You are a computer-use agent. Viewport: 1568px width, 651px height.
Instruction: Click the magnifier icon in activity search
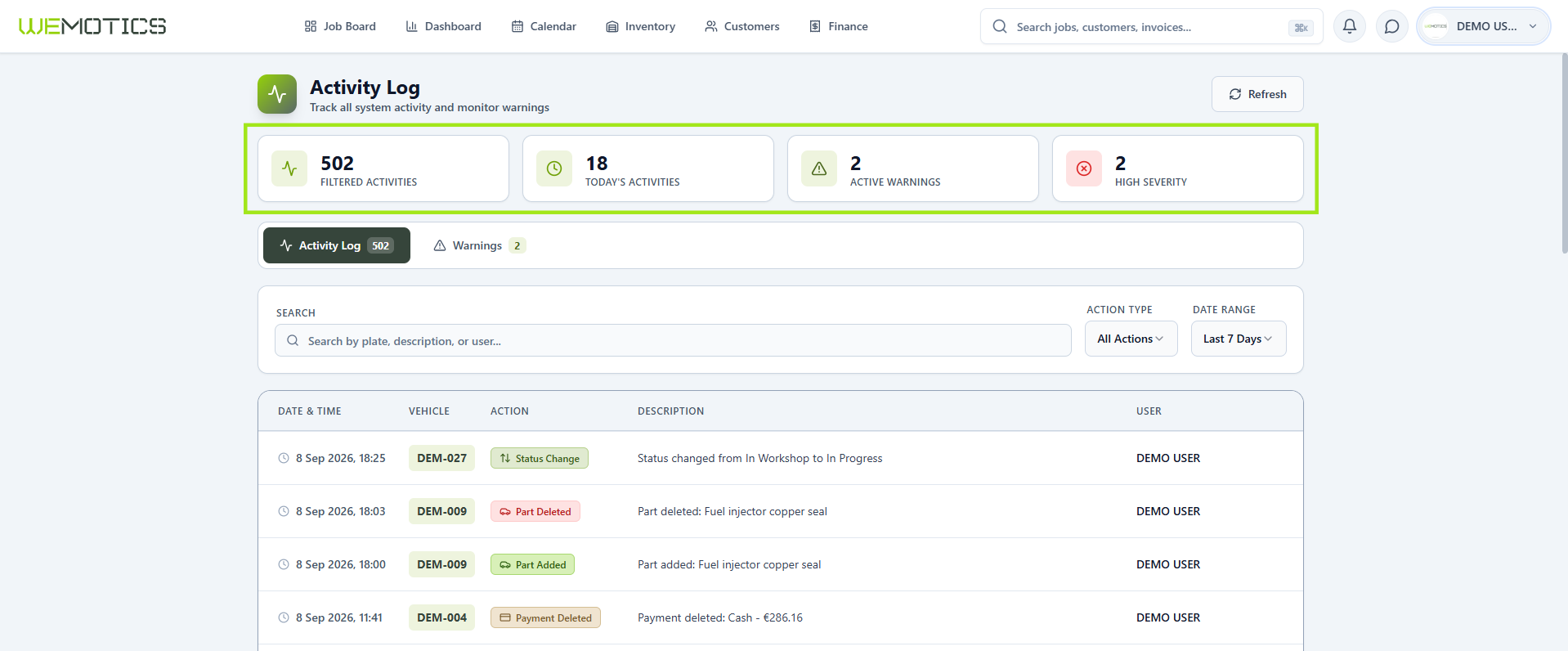[293, 341]
